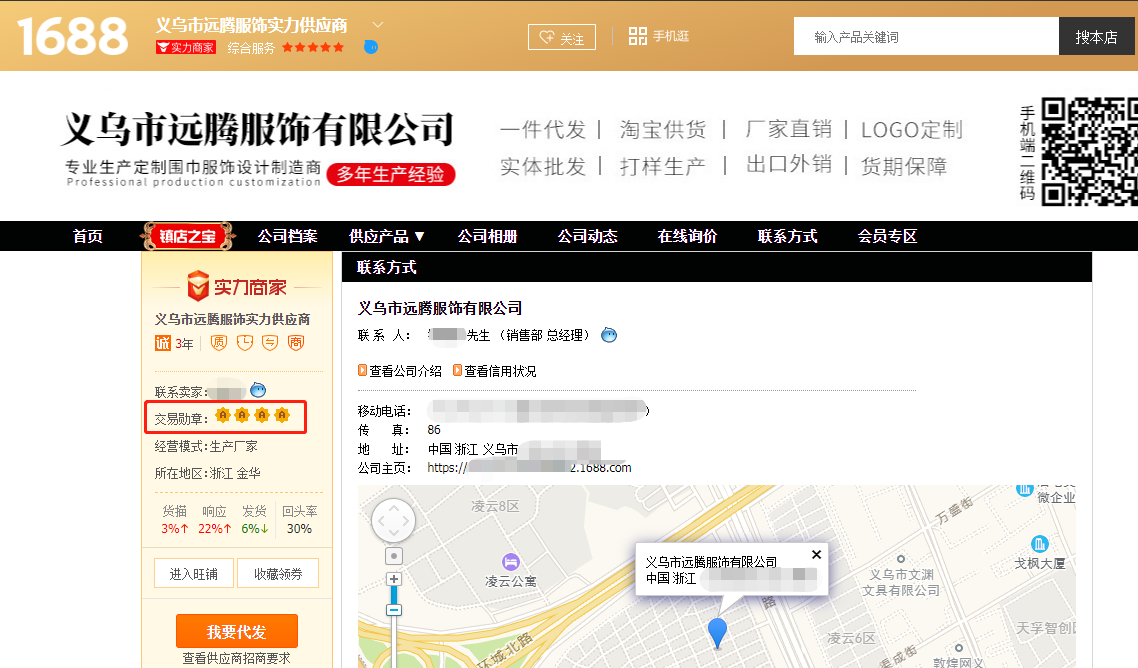Click the 响应 22% rating value
Screen dimensions: 1138x668
pyautogui.click(x=215, y=529)
